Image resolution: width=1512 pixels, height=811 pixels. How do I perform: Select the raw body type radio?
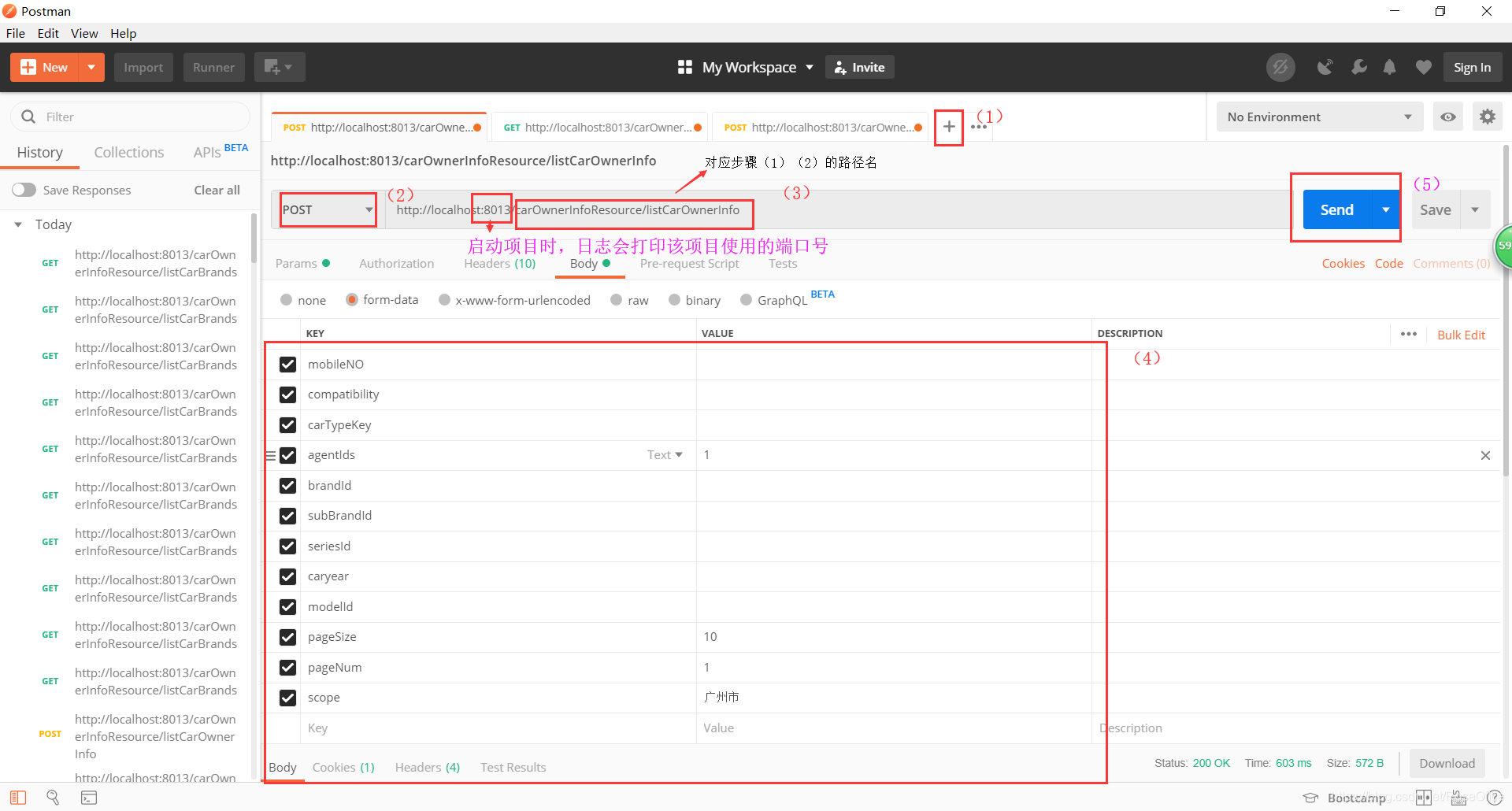pos(617,300)
